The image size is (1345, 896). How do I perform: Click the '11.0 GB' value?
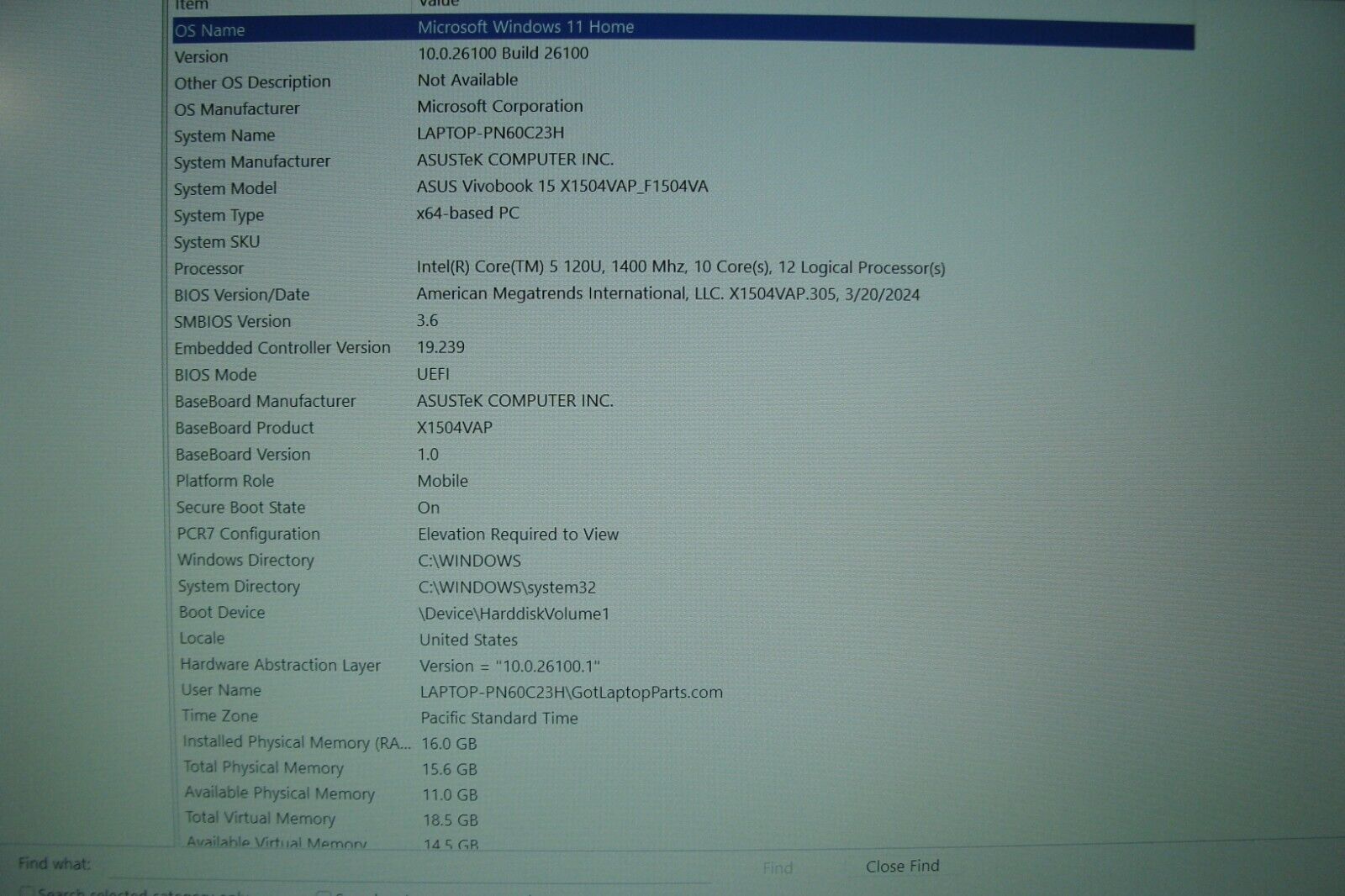[450, 794]
